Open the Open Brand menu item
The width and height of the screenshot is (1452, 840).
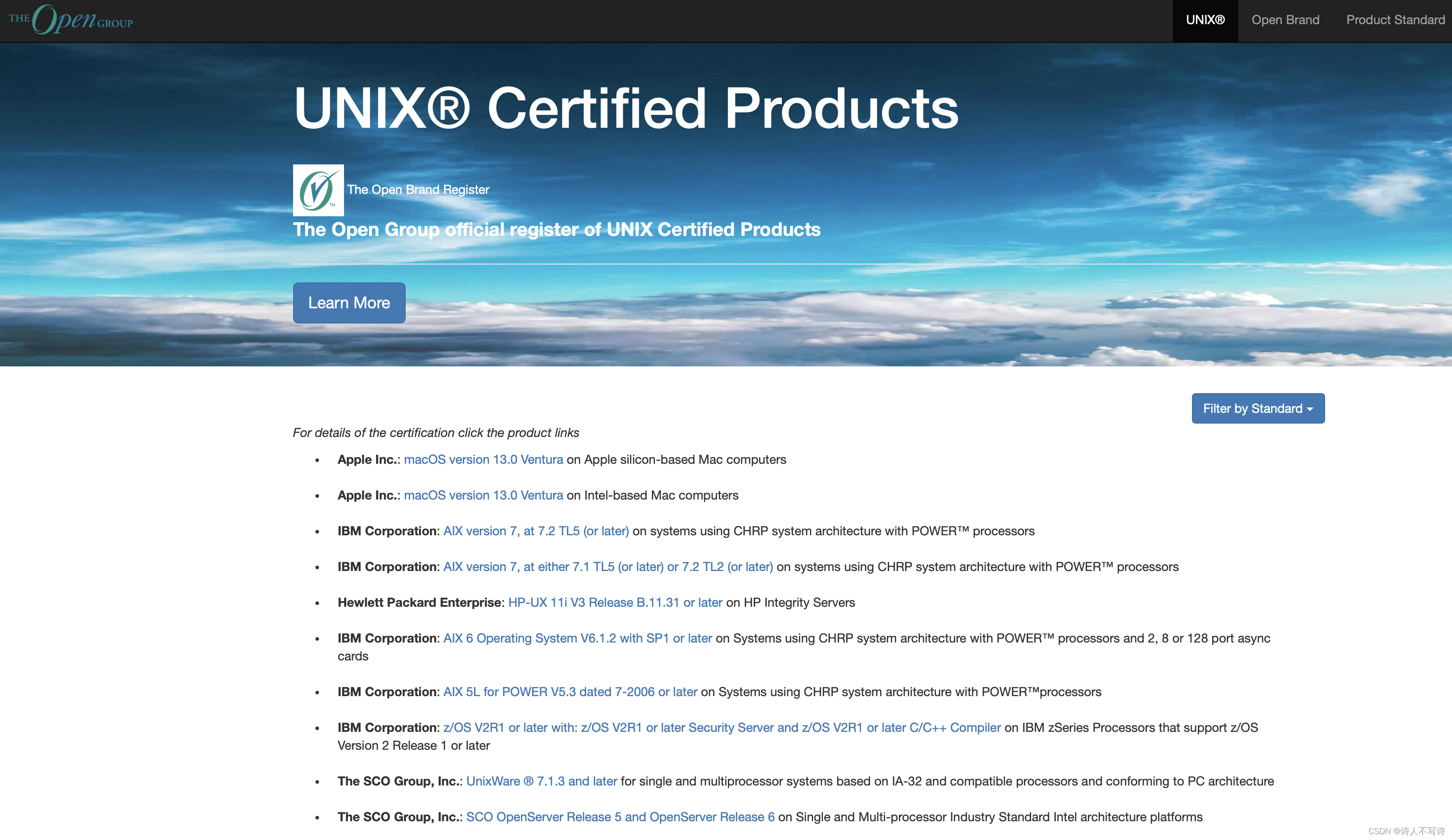pyautogui.click(x=1285, y=20)
